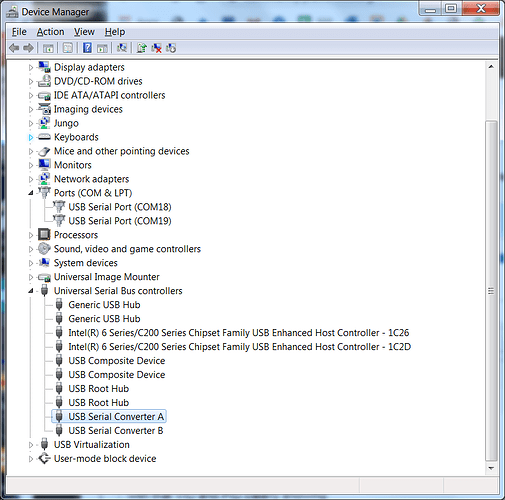
Task: Open the View menu
Action: tap(84, 32)
